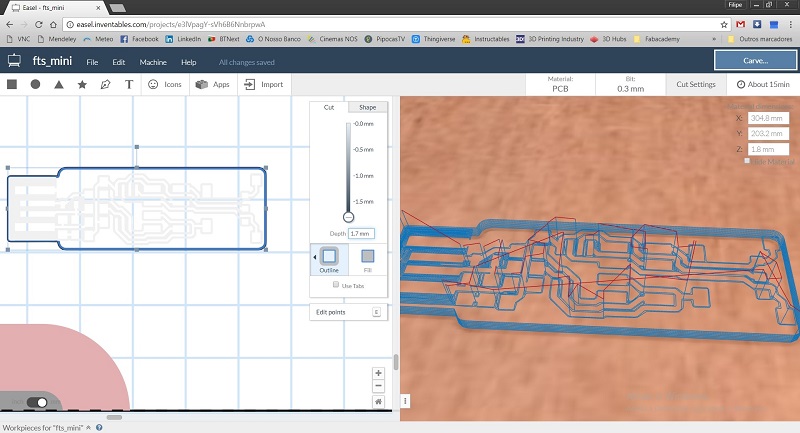Image resolution: width=800 pixels, height=433 pixels.
Task: Open browser home page
Action: click(53, 24)
